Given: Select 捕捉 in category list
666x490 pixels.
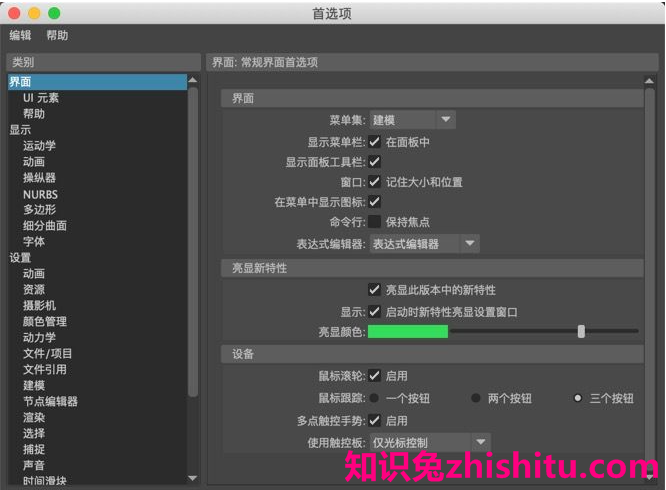Looking at the screenshot, I should click(x=34, y=449).
